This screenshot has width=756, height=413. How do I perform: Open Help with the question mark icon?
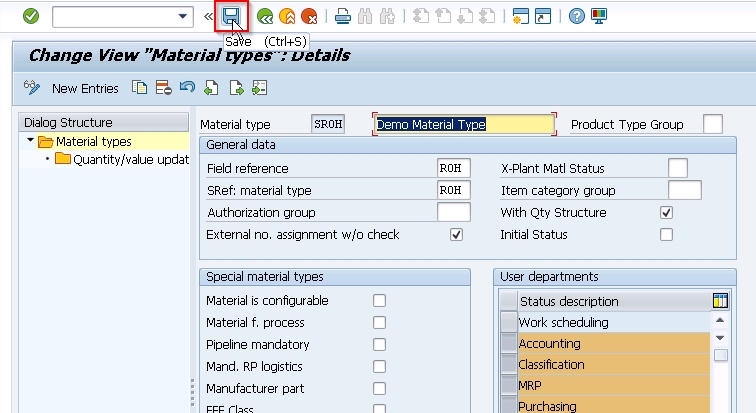[x=577, y=16]
